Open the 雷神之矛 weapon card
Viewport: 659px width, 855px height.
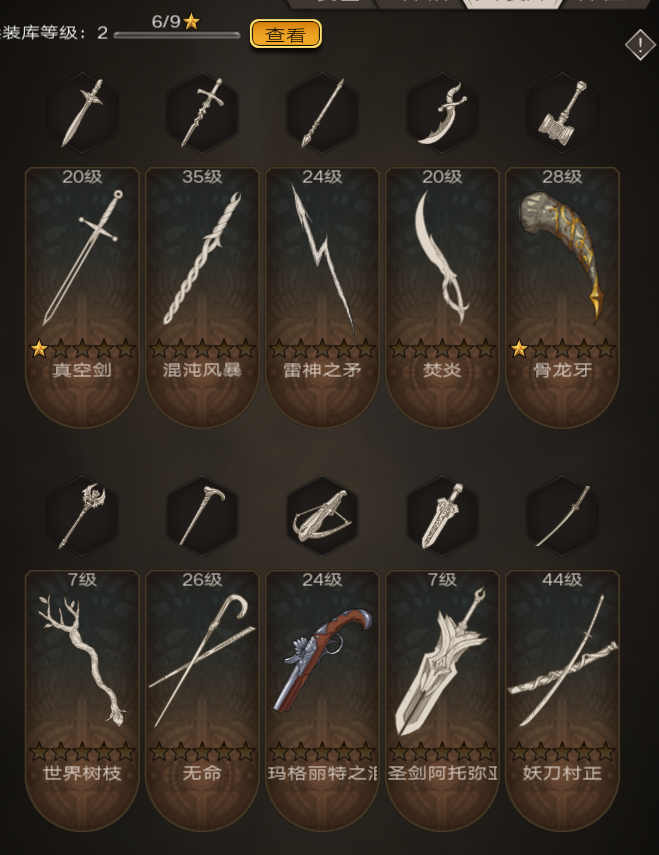point(322,298)
